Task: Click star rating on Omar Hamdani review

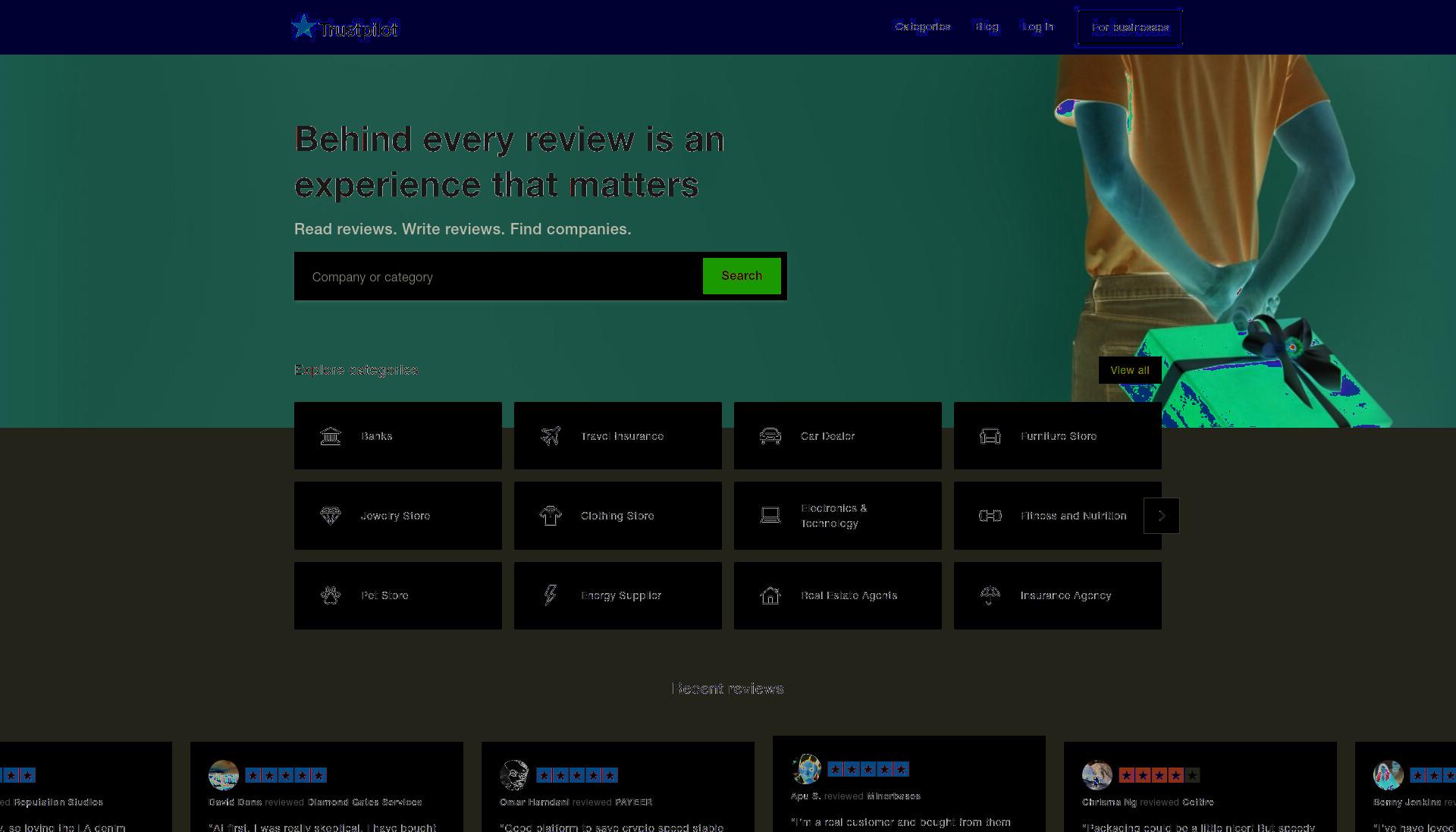Action: point(577,775)
